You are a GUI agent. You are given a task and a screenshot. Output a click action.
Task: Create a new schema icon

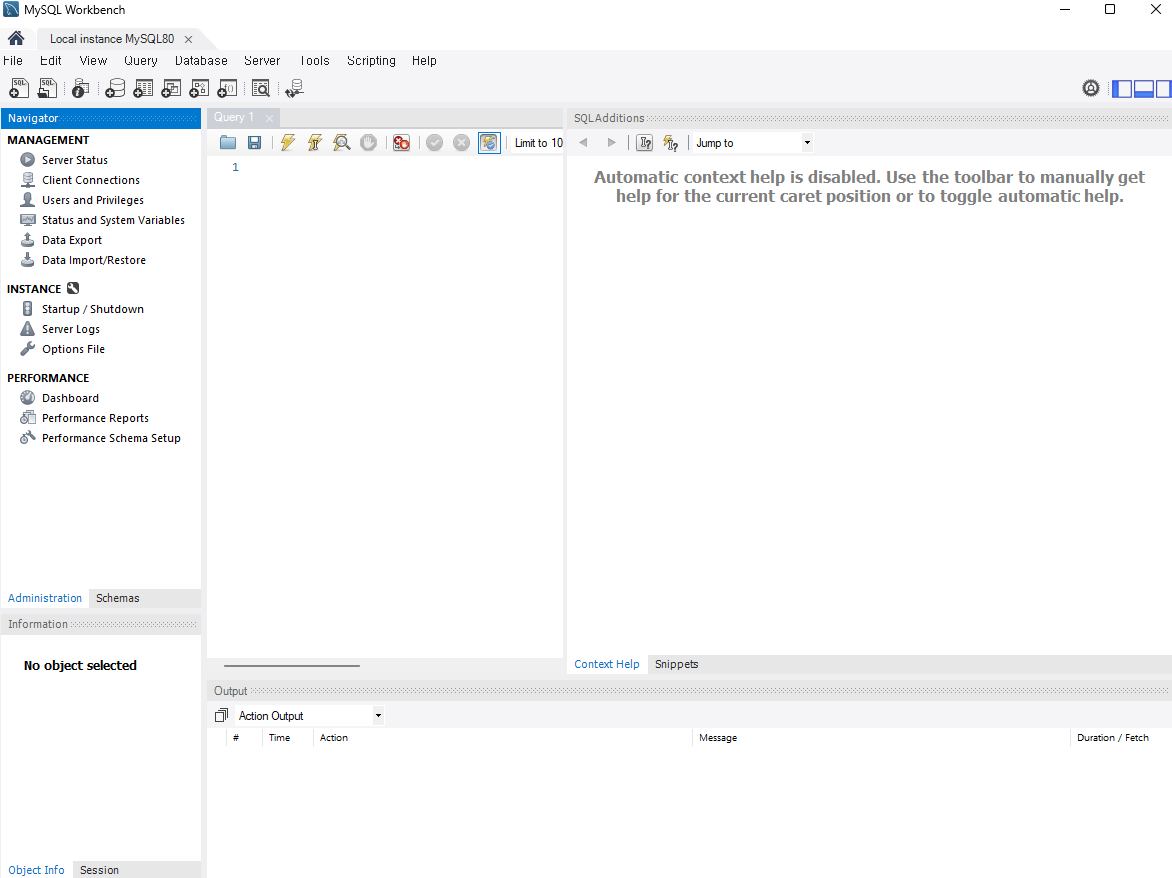pyautogui.click(x=115, y=88)
